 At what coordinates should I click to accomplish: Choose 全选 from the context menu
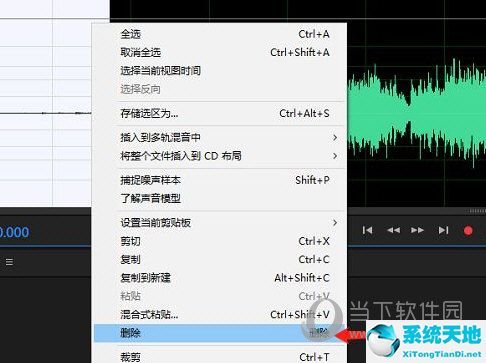[x=220, y=34]
